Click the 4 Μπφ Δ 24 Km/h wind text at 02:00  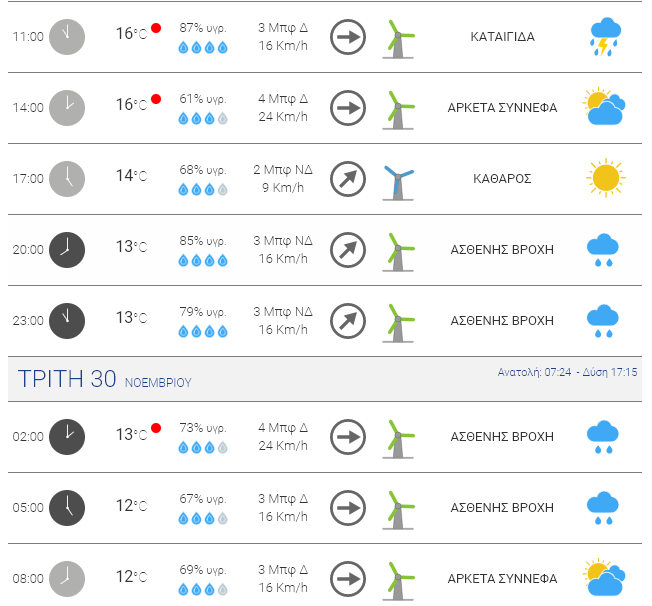283,436
